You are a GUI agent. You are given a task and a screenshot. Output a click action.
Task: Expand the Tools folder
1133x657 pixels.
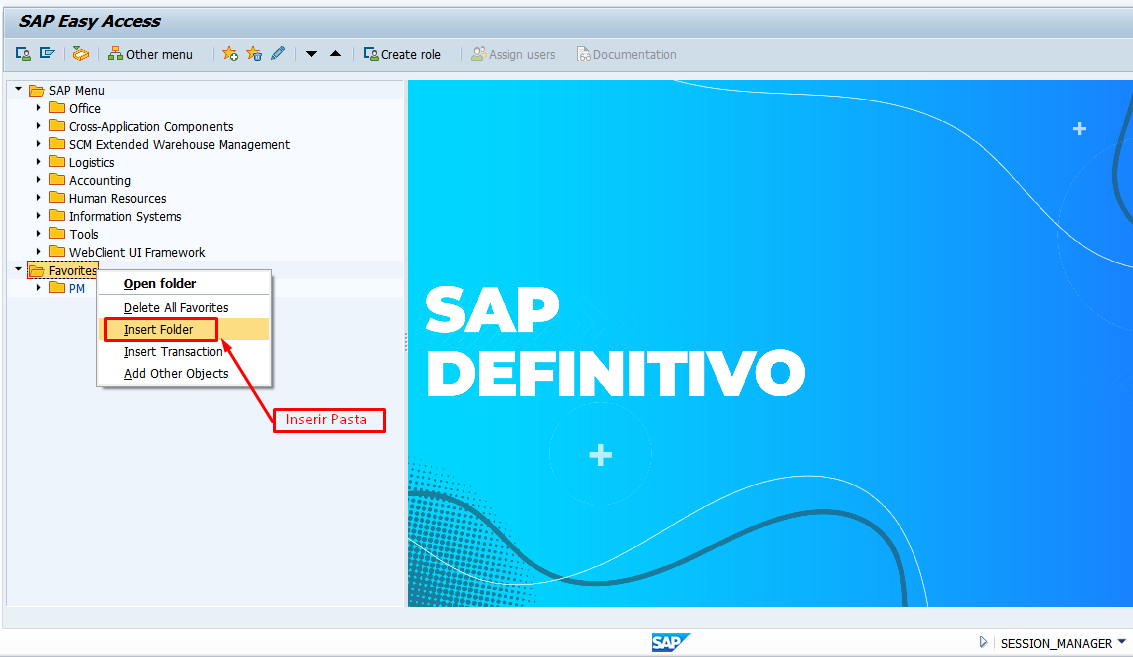38,233
